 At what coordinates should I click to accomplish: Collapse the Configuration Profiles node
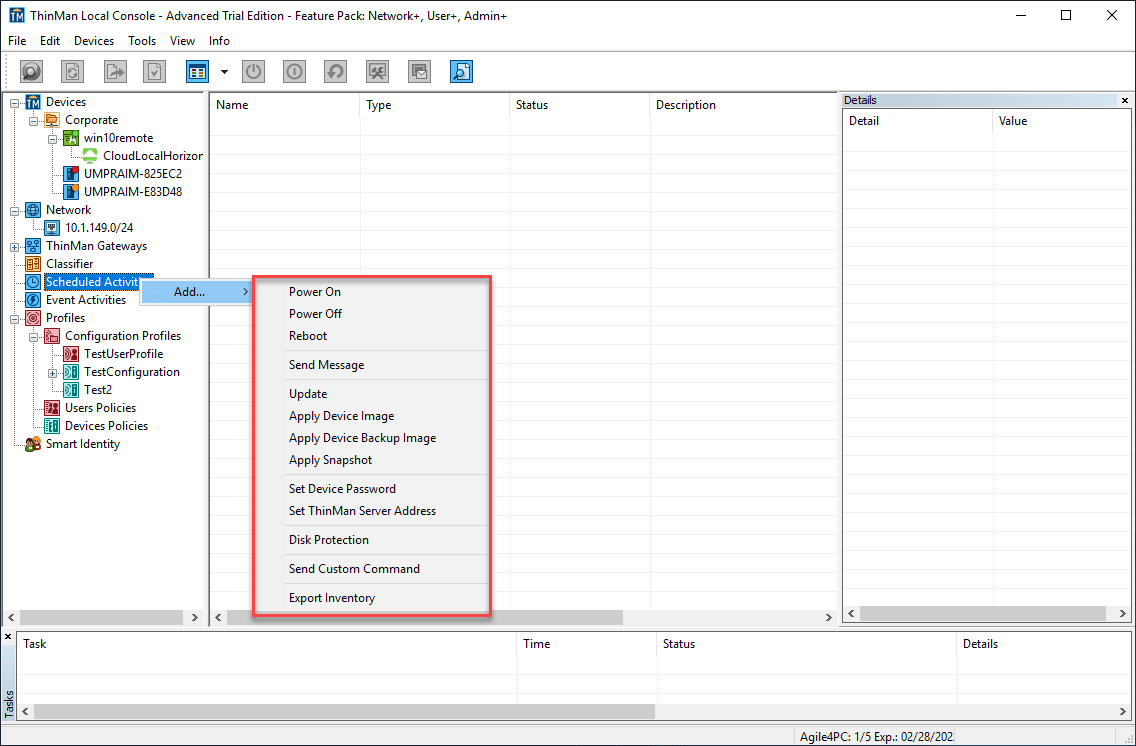pos(33,337)
